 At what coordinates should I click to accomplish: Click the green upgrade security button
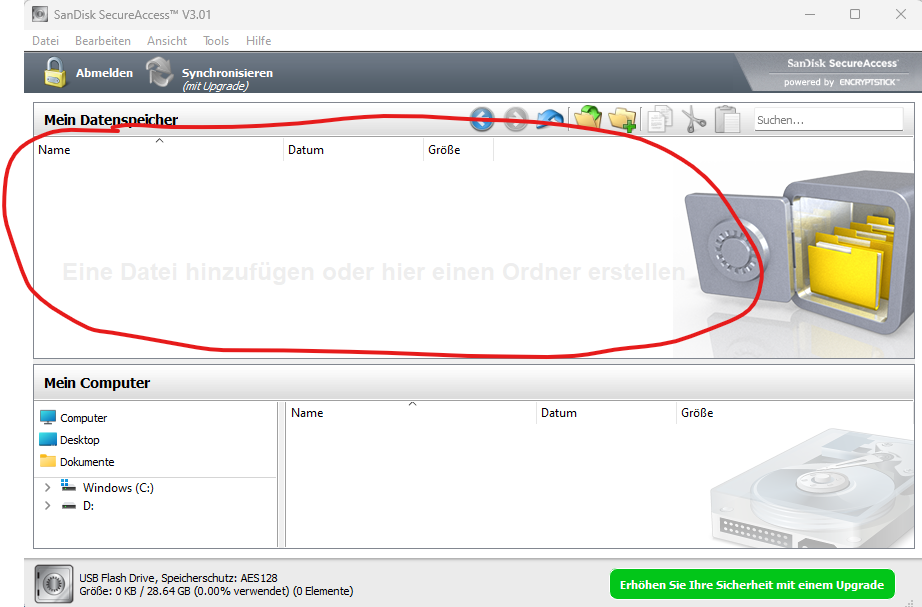click(752, 584)
